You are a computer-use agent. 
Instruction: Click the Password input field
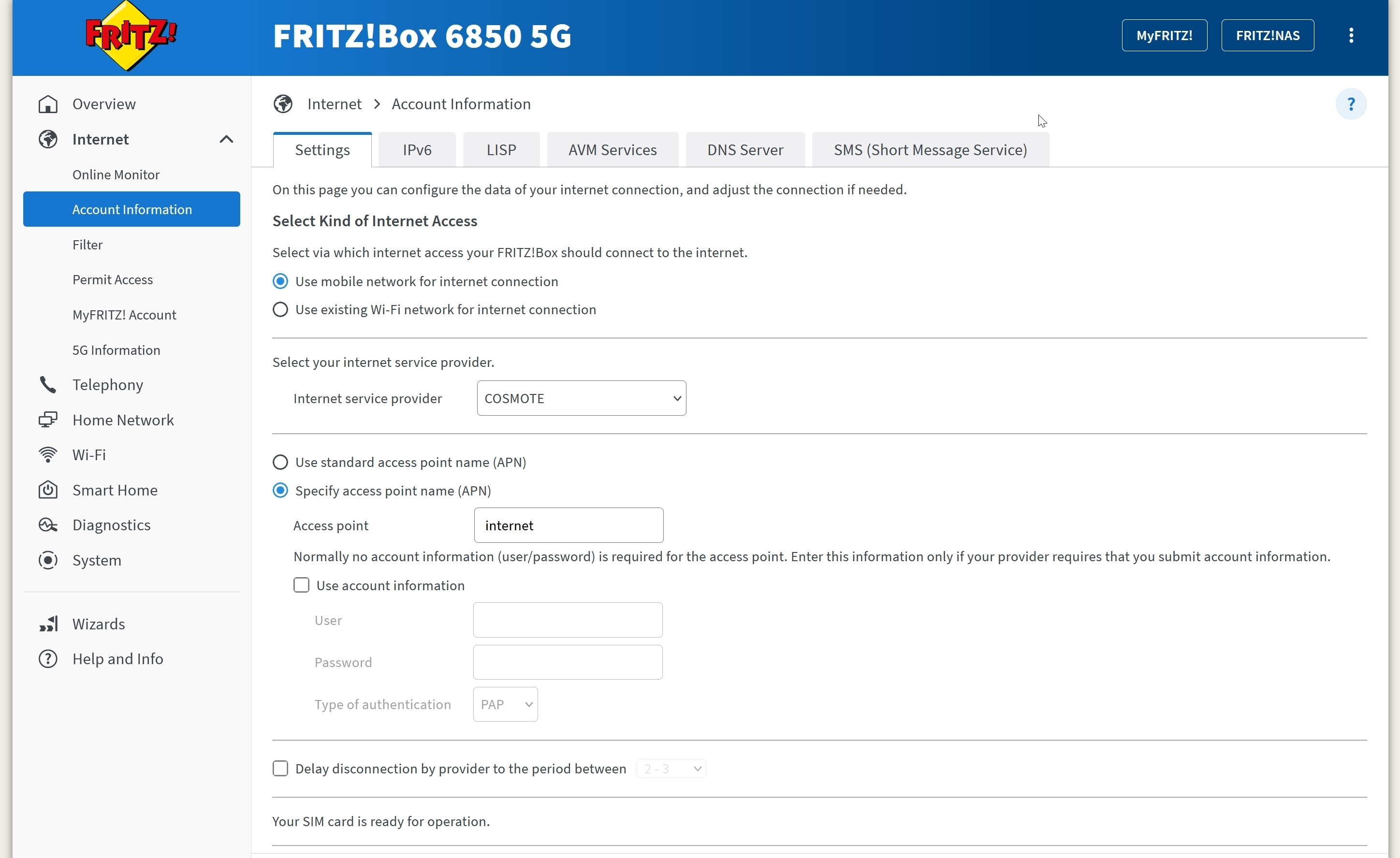tap(568, 662)
